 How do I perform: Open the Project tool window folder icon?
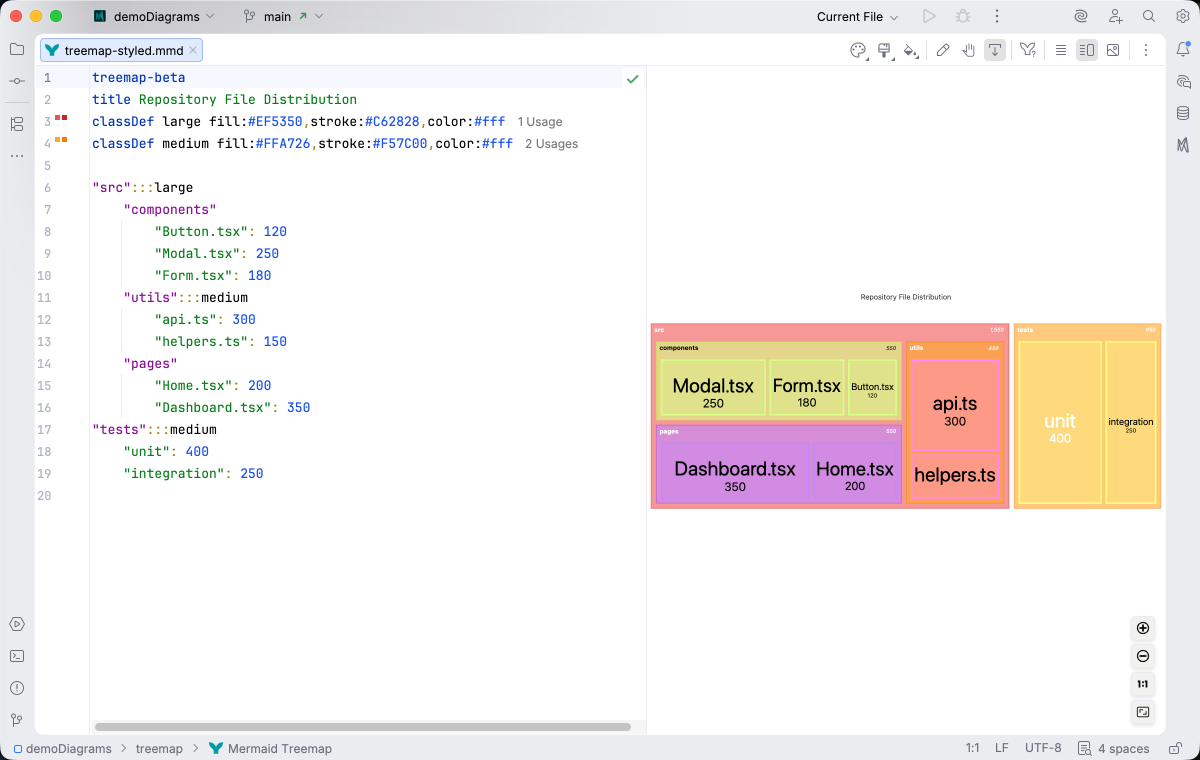click(17, 49)
